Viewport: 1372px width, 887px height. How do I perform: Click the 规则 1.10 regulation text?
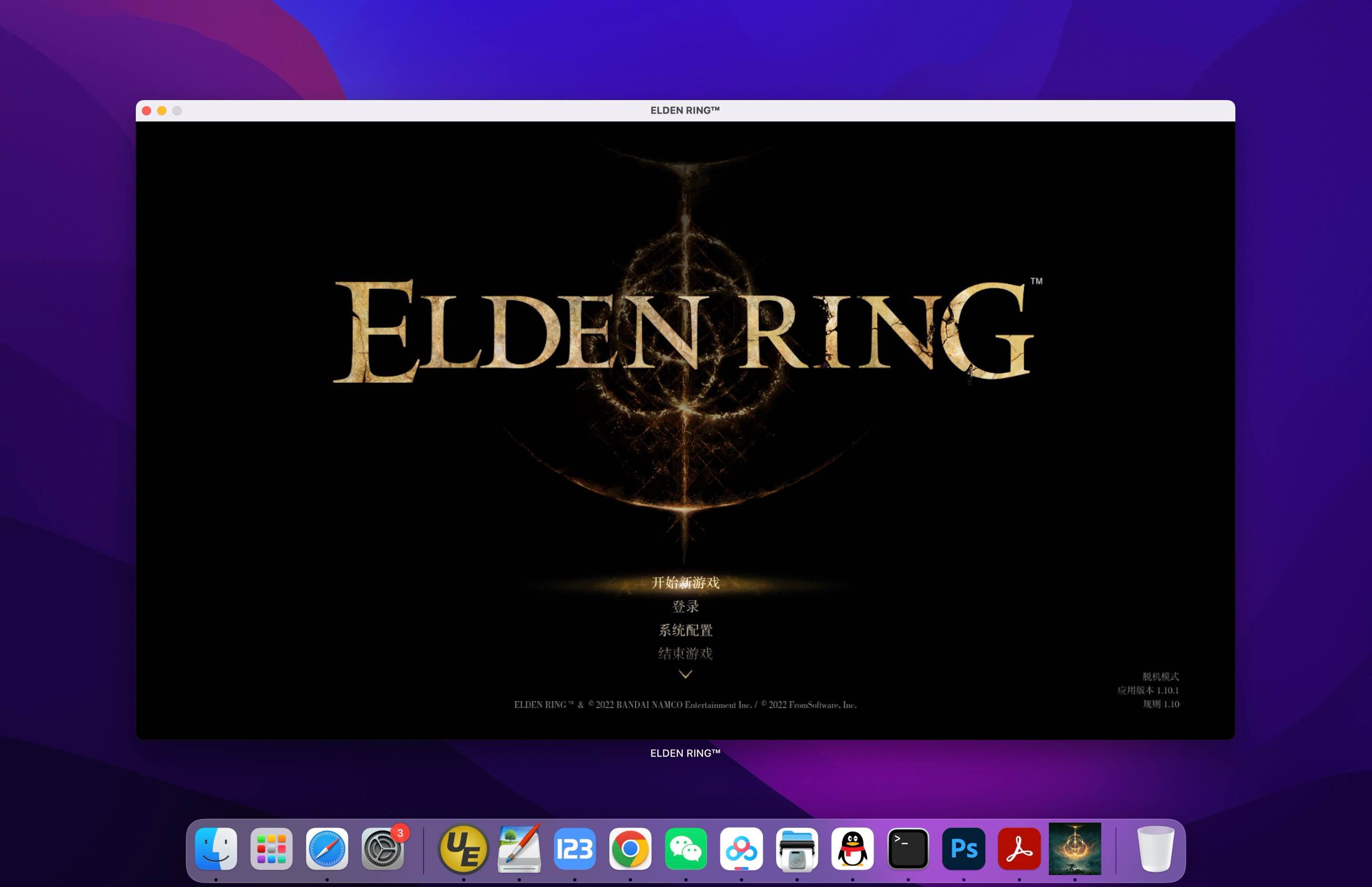click(x=1160, y=704)
